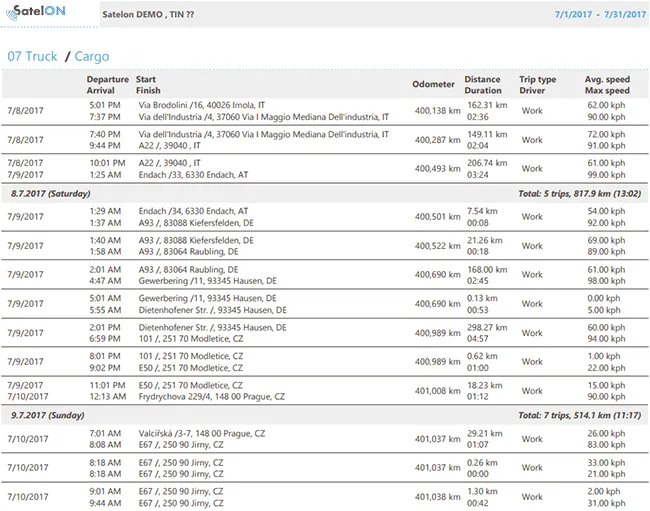Image resolution: width=650 pixels, height=511 pixels.
Task: Click departure time 2:01 PM
Action: pos(105,328)
